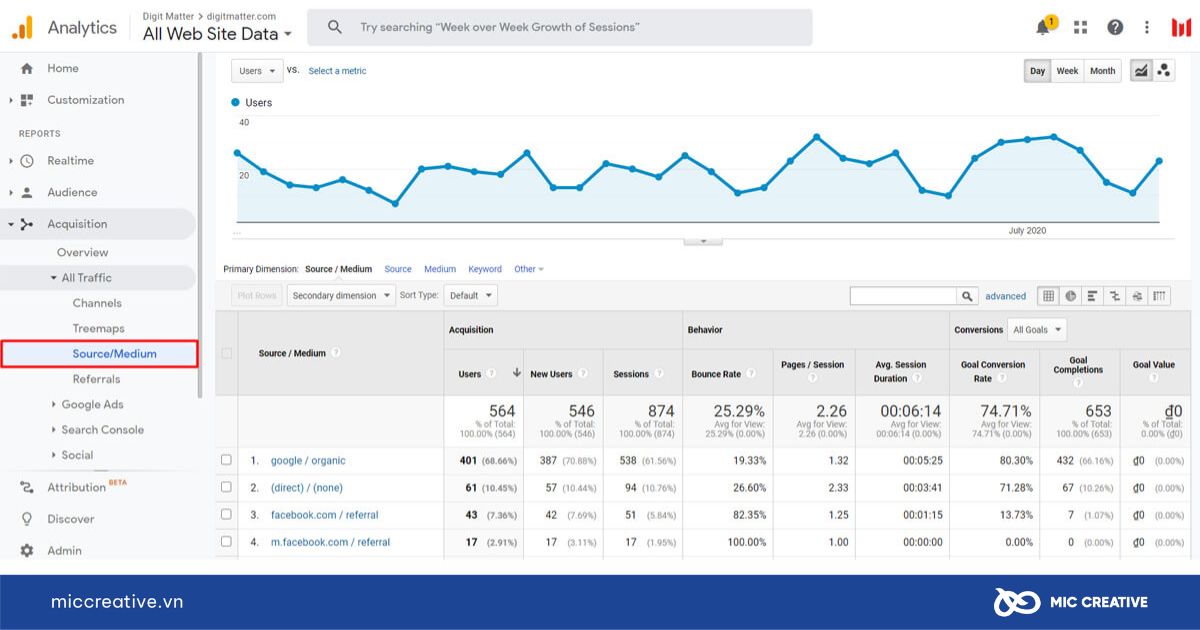Open the Help question mark icon
Image resolution: width=1200 pixels, height=630 pixels.
coord(1115,27)
